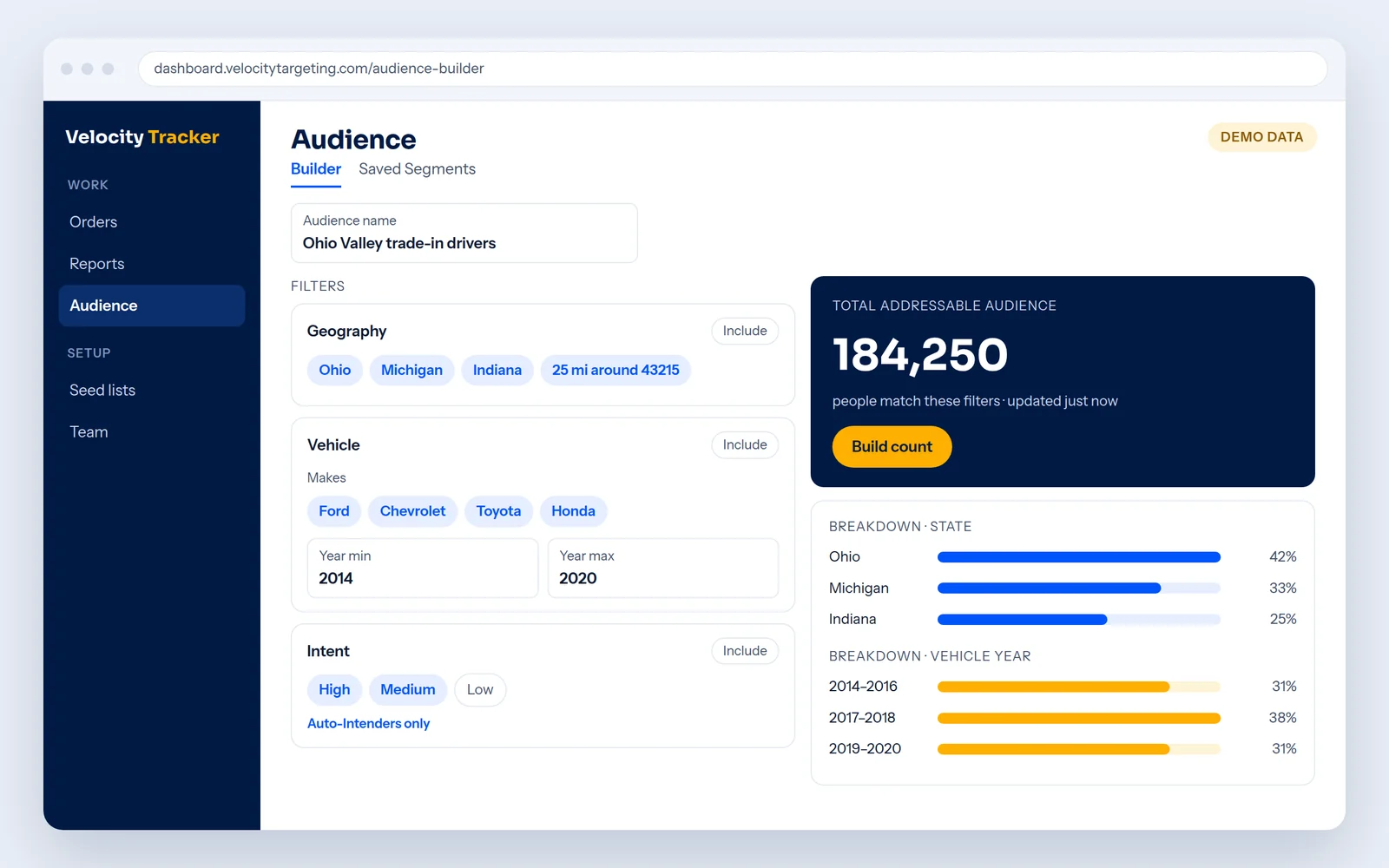Click the 2019–2020 vehicle year bar
This screenshot has height=868, width=1389.
pos(1079,749)
